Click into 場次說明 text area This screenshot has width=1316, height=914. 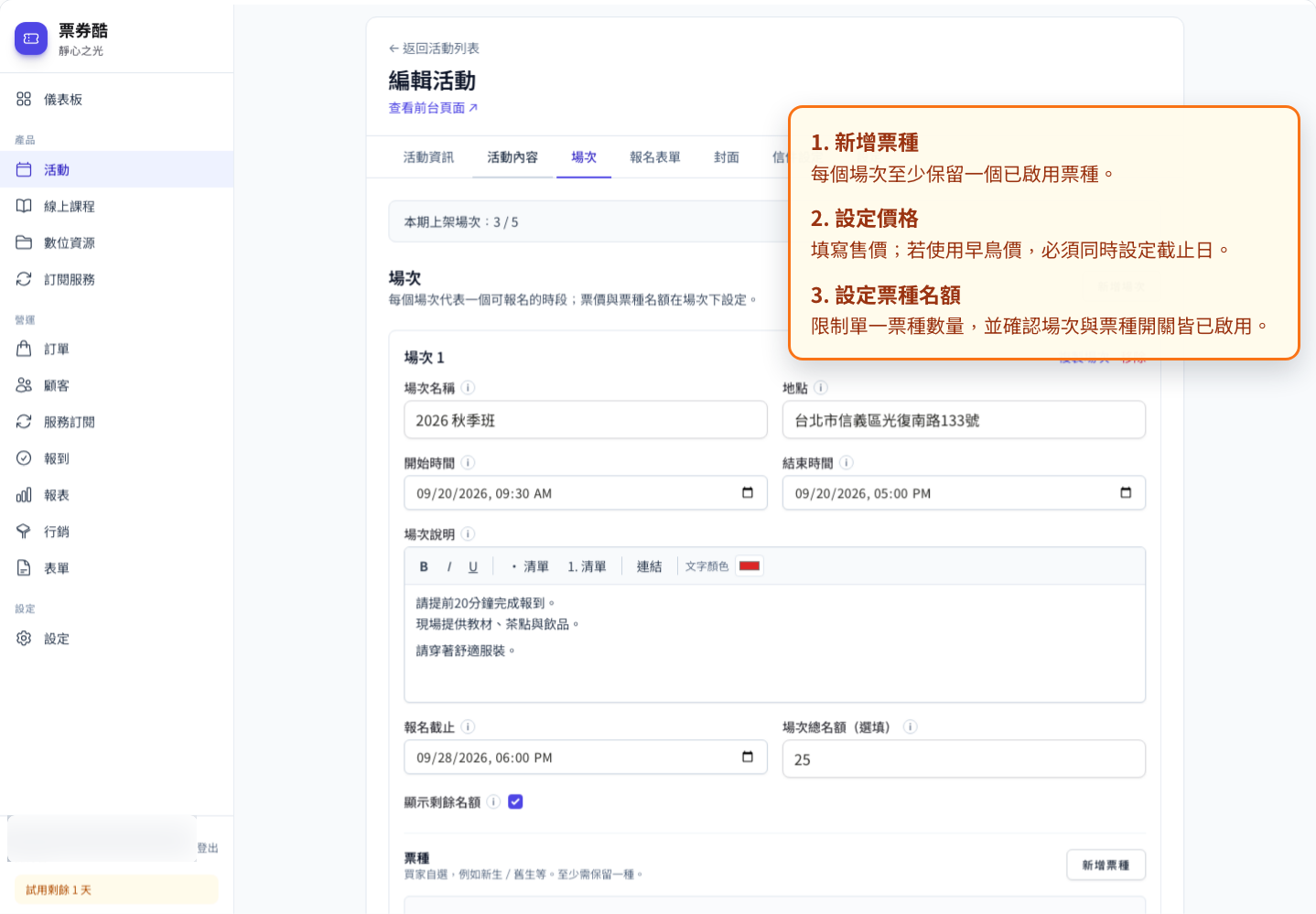click(775, 643)
